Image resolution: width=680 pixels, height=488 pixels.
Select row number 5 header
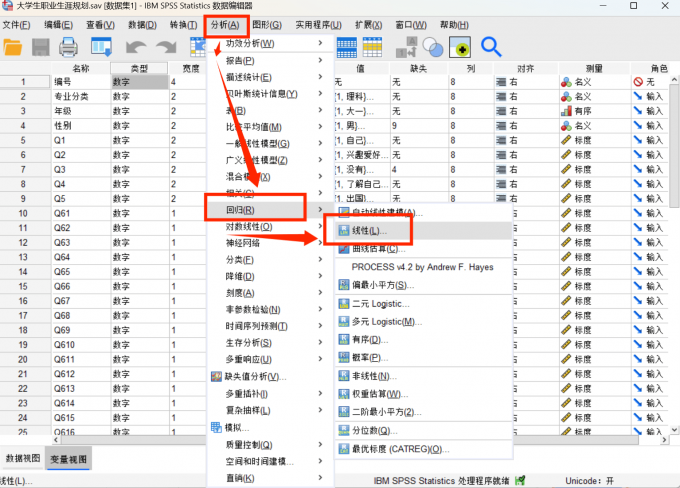point(25,140)
